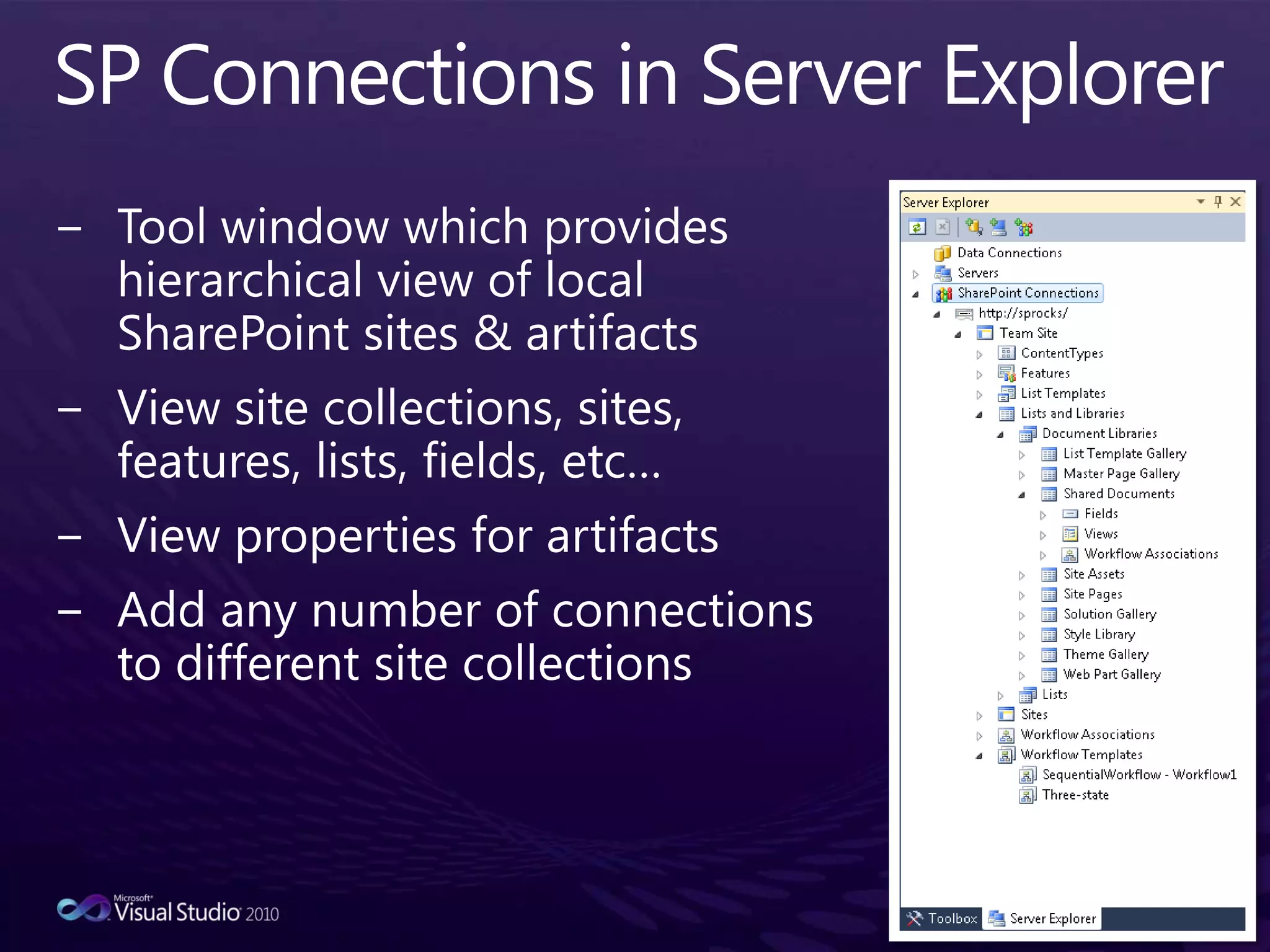Screen dimensions: 1270x952
Task: Select the SharePoint Connections node
Action: tap(1028, 293)
